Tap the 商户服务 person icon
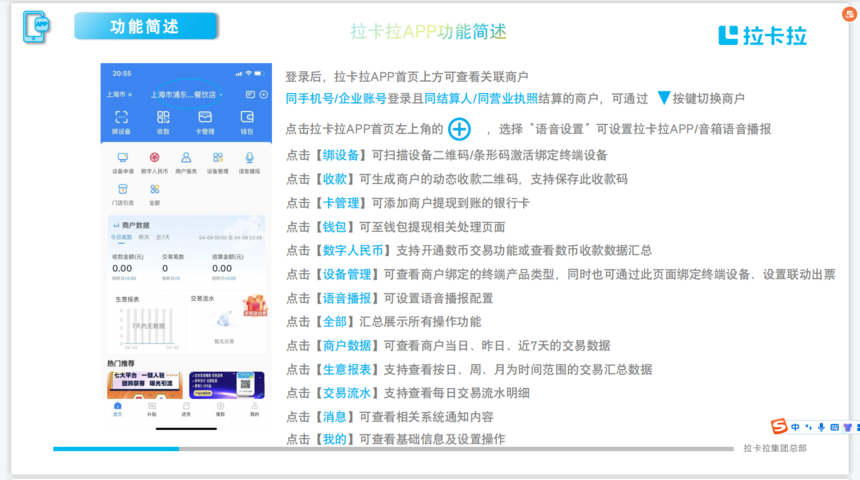The height and width of the screenshot is (480, 860). point(186,158)
